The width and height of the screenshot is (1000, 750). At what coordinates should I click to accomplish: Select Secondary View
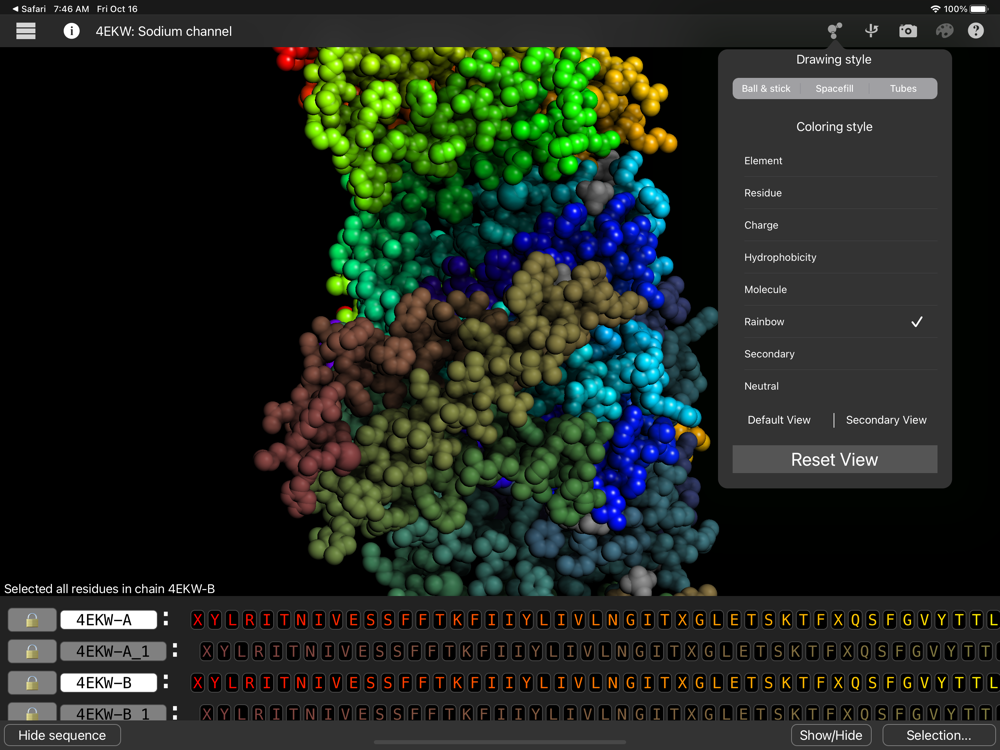coord(886,420)
